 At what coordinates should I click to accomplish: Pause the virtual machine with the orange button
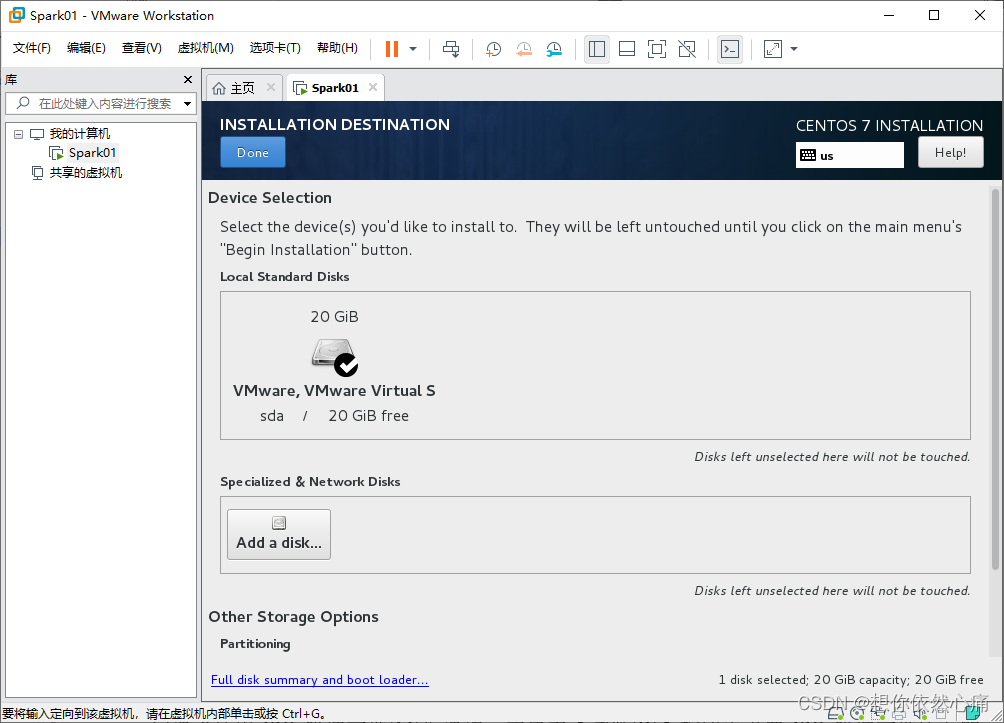point(392,49)
